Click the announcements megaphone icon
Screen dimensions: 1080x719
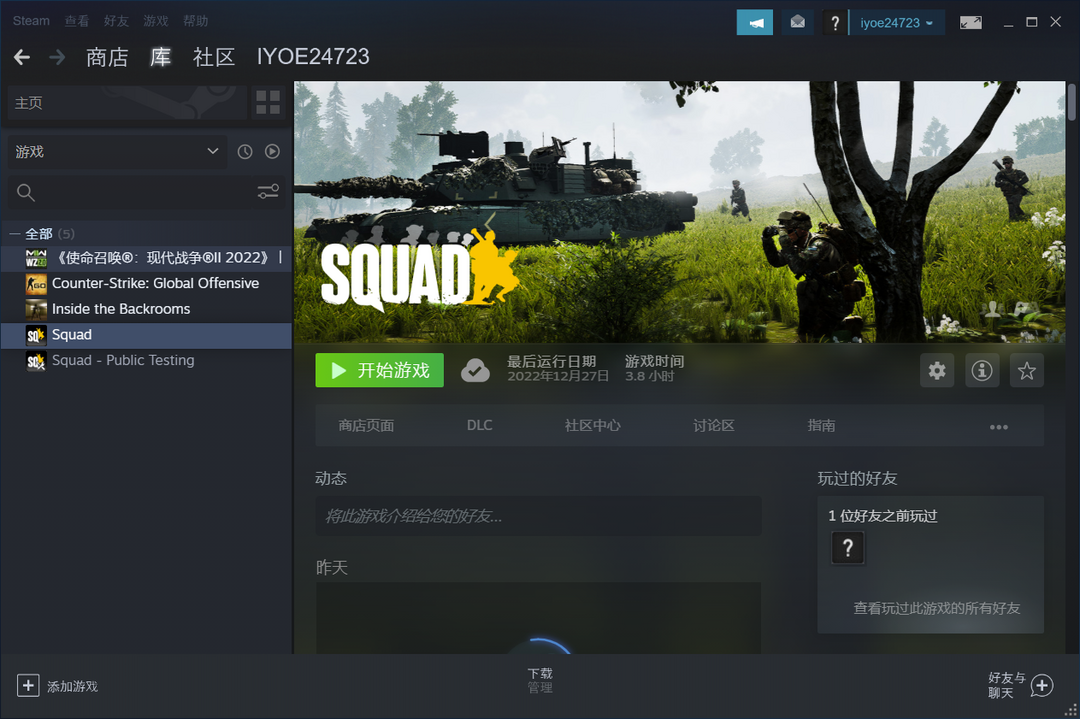[754, 23]
